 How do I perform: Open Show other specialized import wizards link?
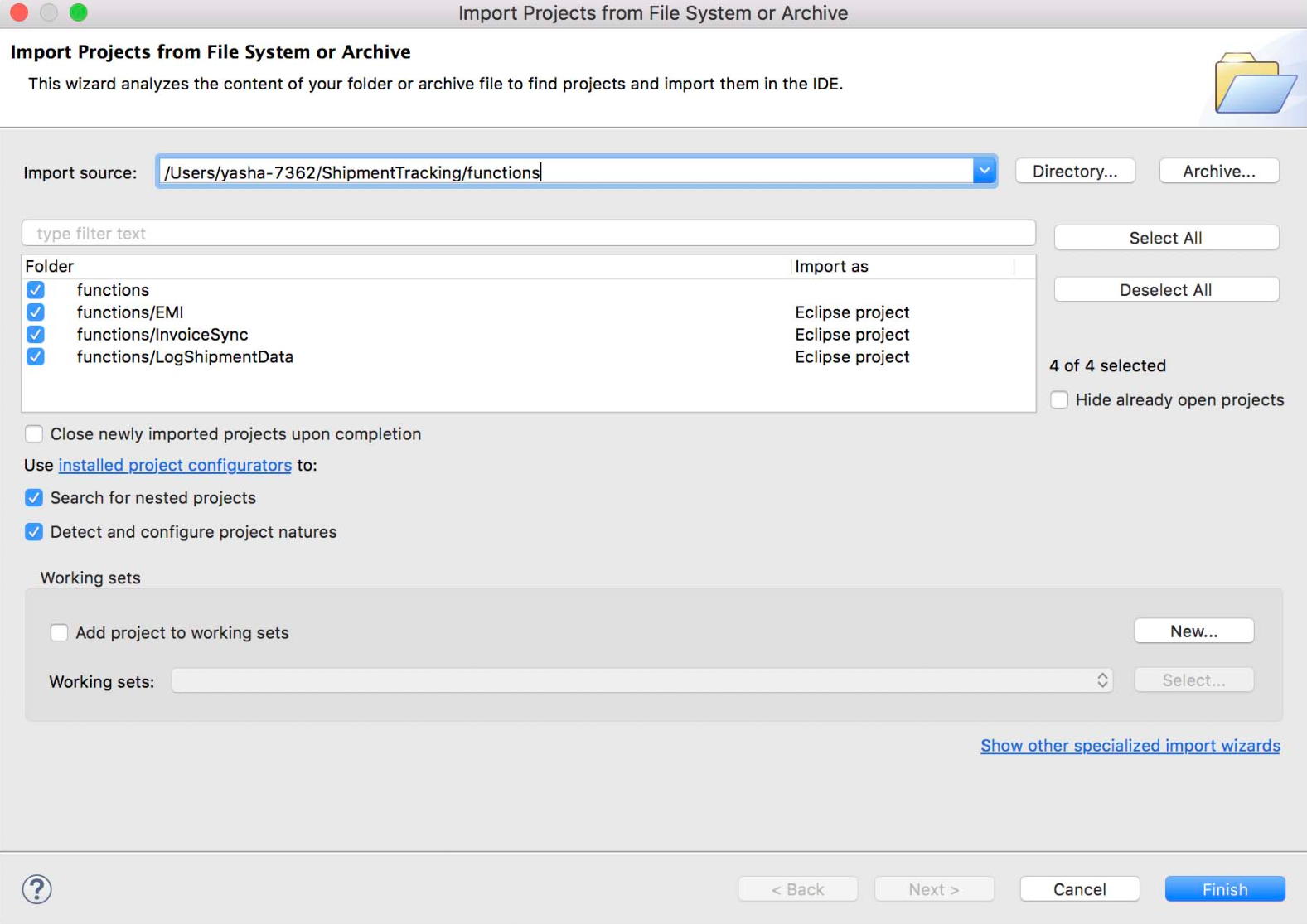tap(1130, 746)
